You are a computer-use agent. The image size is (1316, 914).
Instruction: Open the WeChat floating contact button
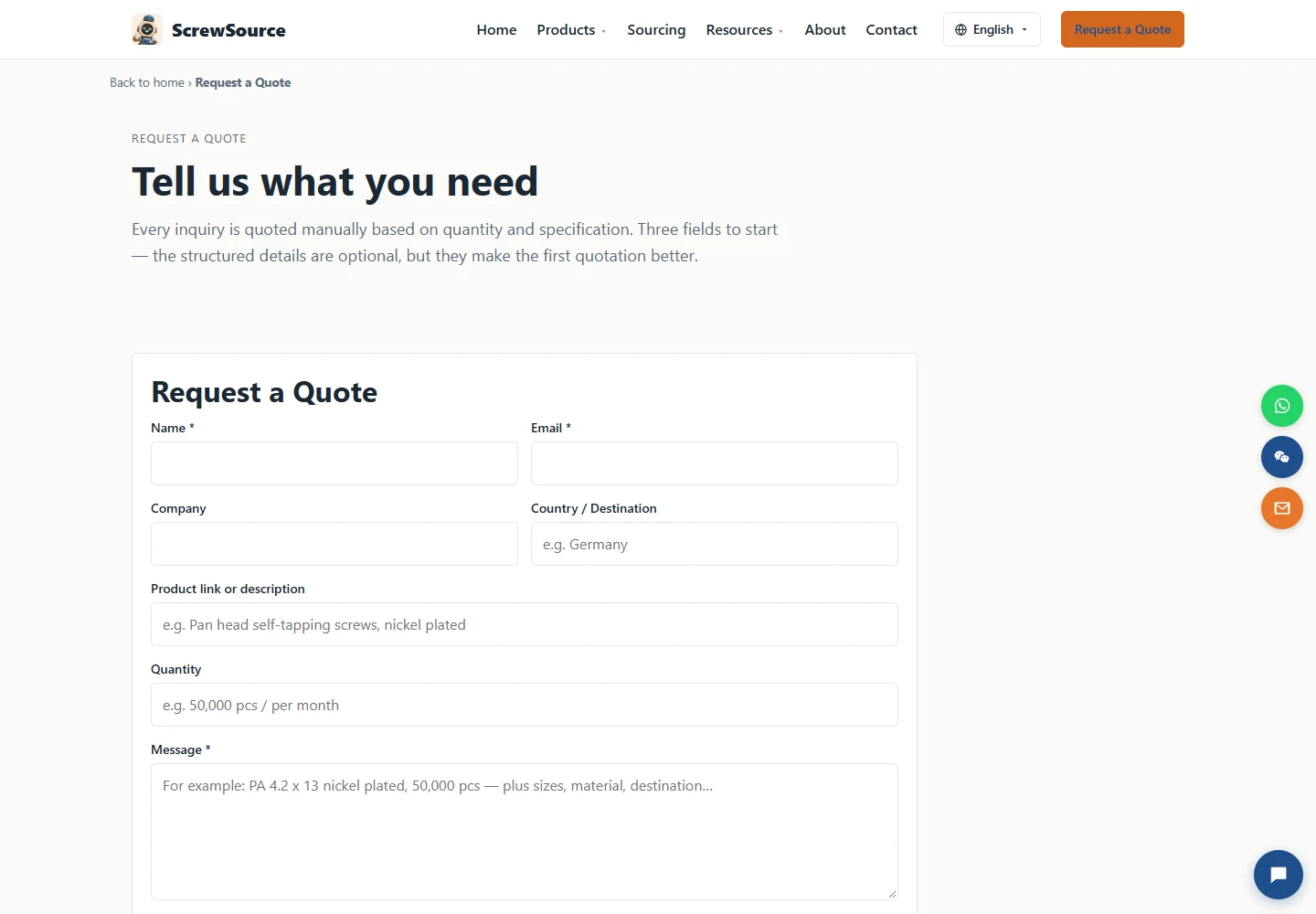tap(1282, 457)
